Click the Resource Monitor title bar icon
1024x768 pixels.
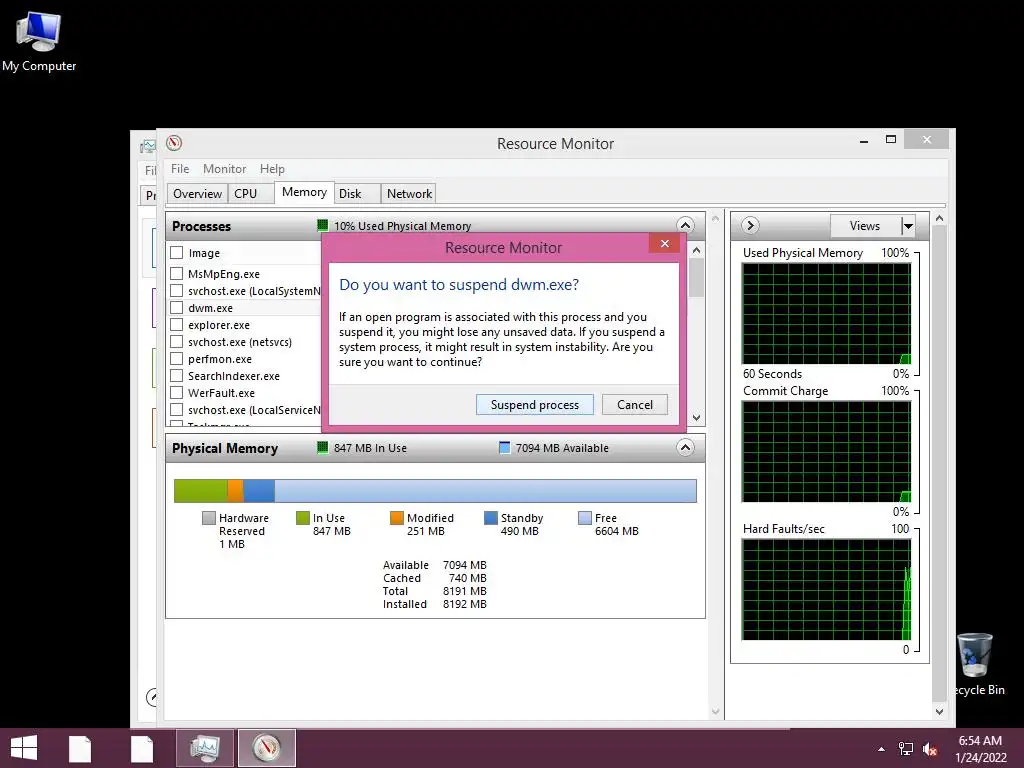coord(174,143)
